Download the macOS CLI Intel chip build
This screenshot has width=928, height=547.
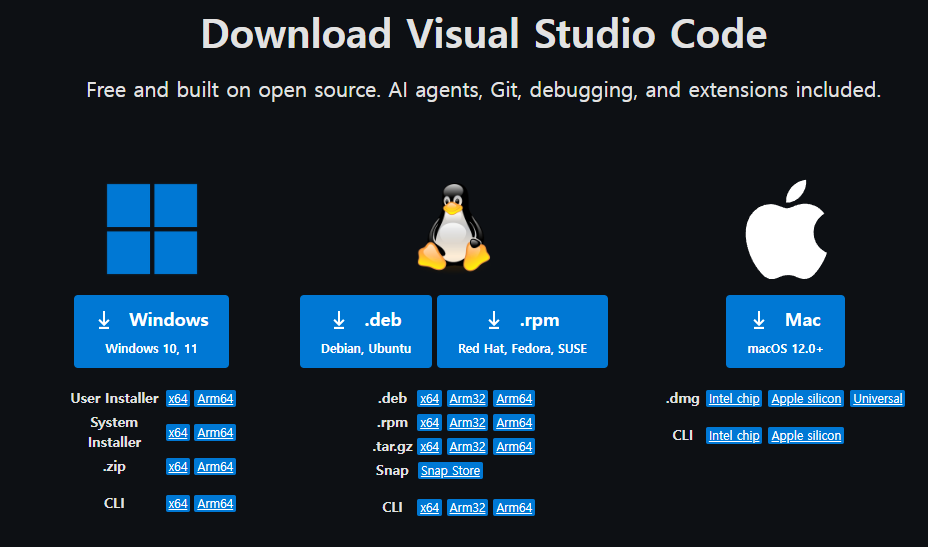tap(734, 435)
